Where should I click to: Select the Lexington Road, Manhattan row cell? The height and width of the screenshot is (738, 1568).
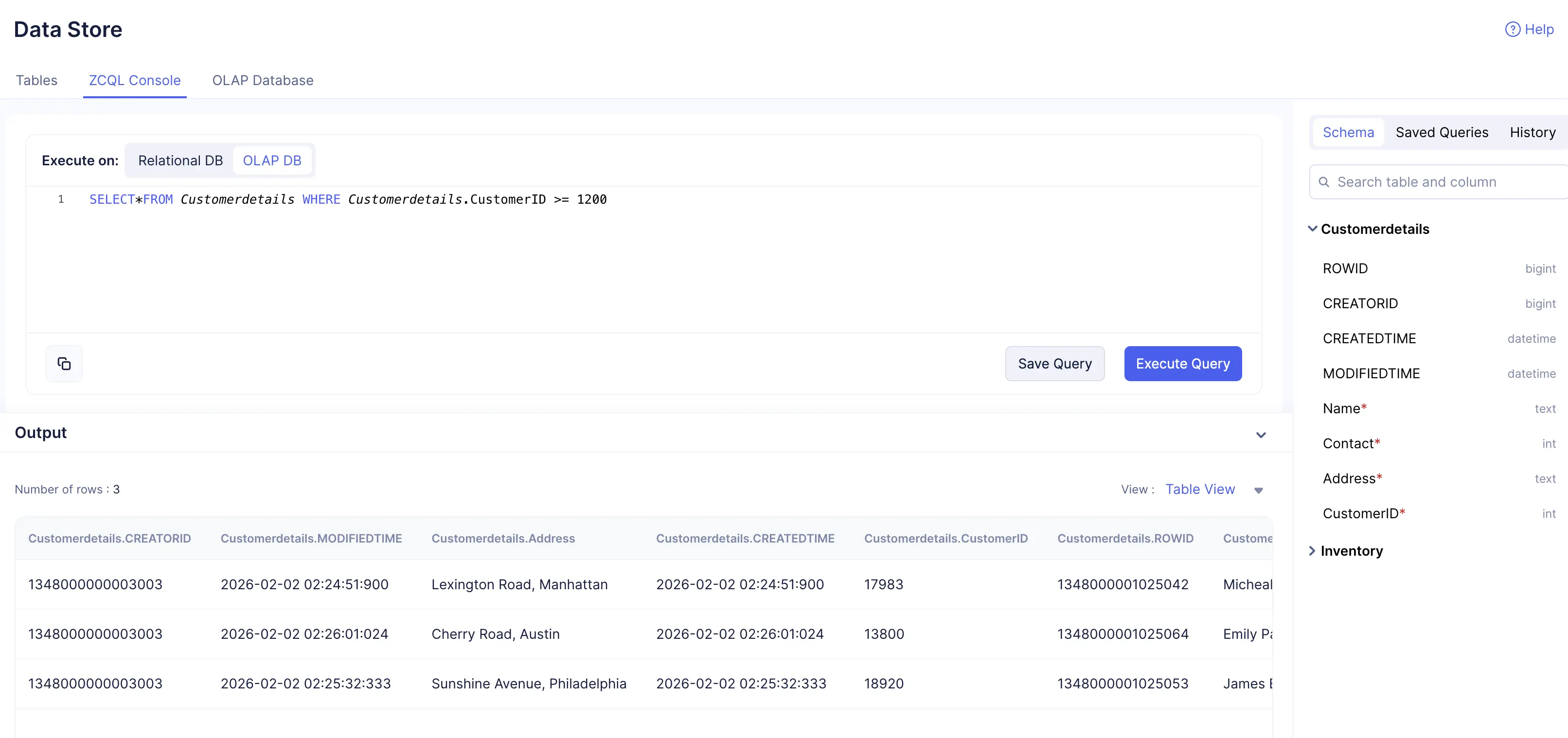[519, 584]
